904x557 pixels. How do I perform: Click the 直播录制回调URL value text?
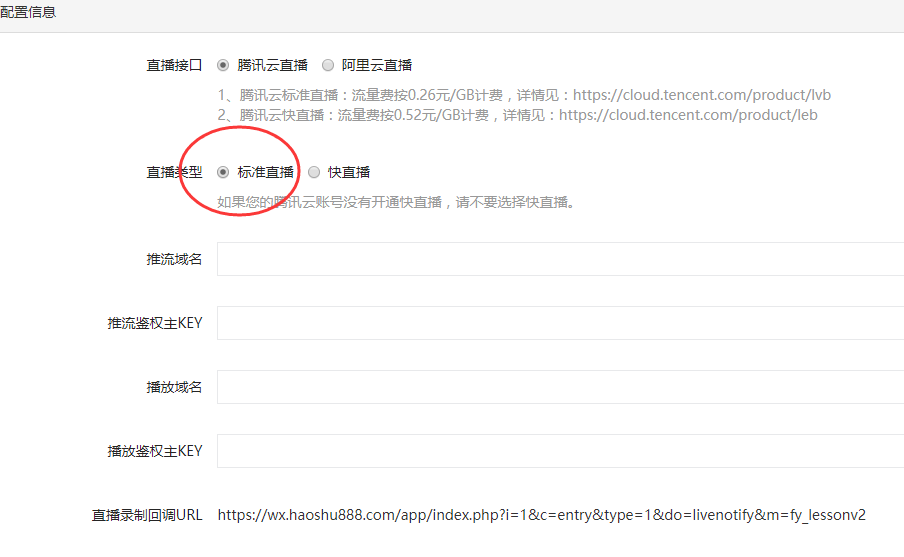541,515
